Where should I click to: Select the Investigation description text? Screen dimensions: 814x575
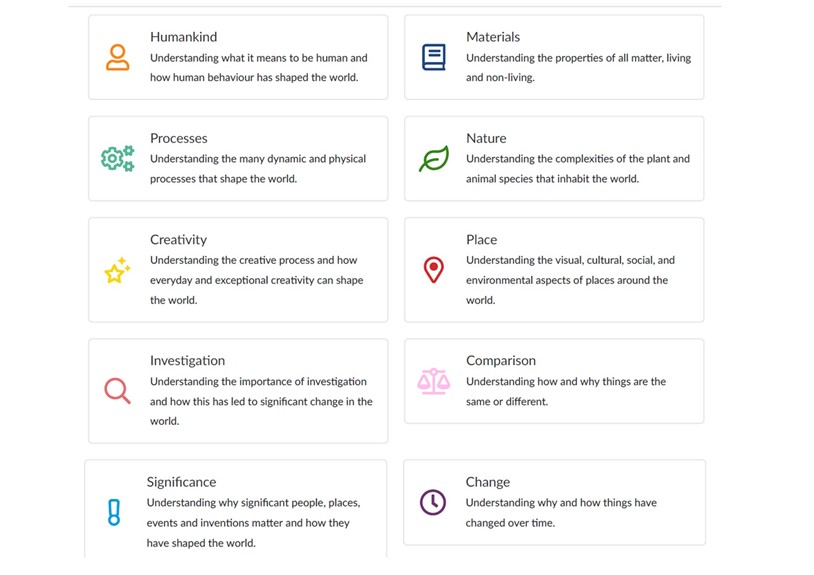click(261, 401)
